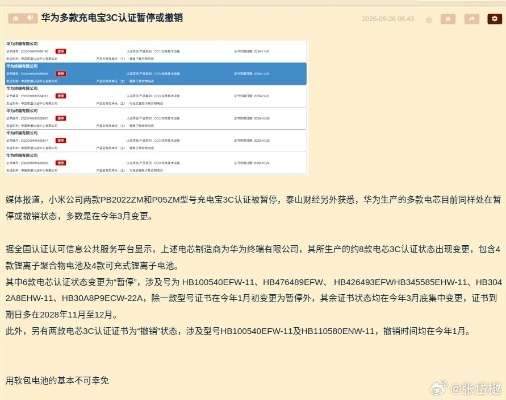Viewport: 506px width, 400px height.
Task: Click the line starting with 其中6款电芯认证状态
Action: click(254, 298)
